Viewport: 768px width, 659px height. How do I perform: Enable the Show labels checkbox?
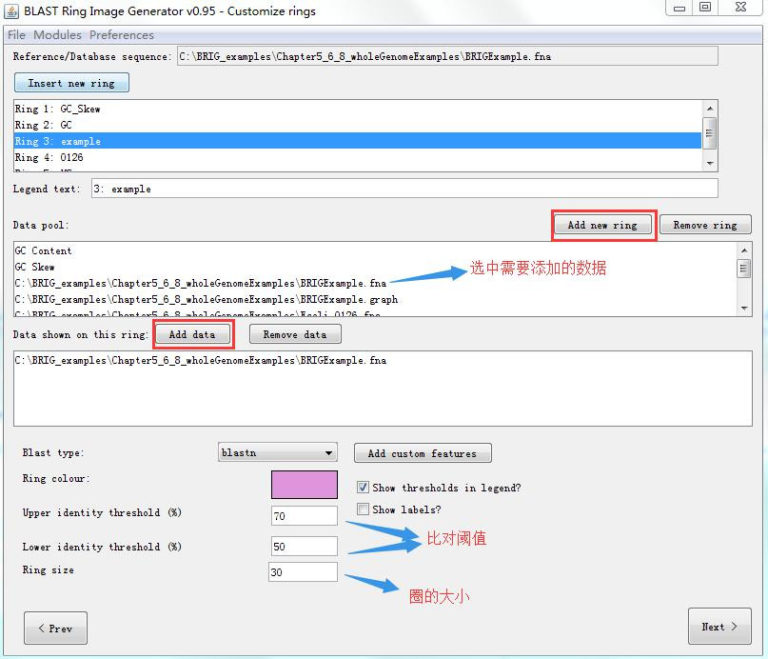[363, 509]
